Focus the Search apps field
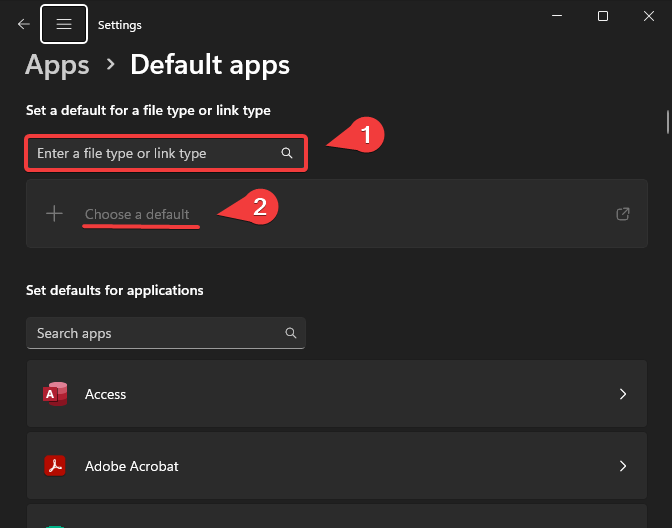Image resolution: width=672 pixels, height=528 pixels. (155, 333)
